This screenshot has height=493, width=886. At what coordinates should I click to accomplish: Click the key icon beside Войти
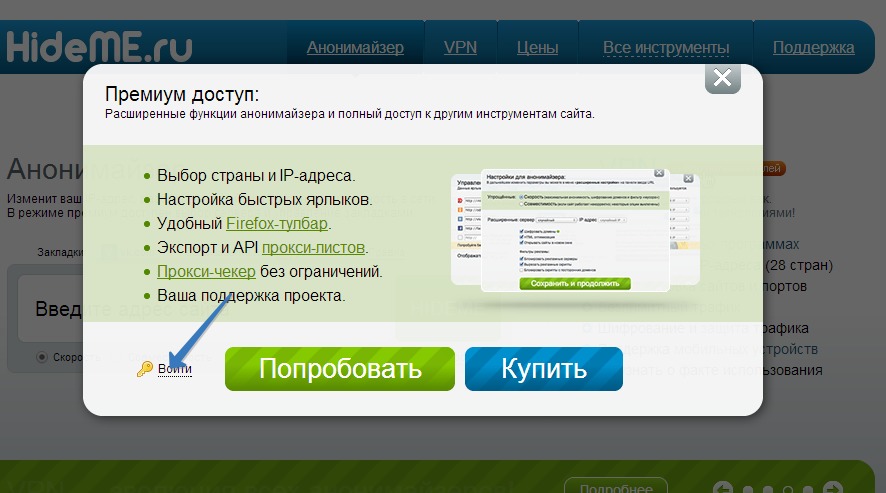pos(145,369)
